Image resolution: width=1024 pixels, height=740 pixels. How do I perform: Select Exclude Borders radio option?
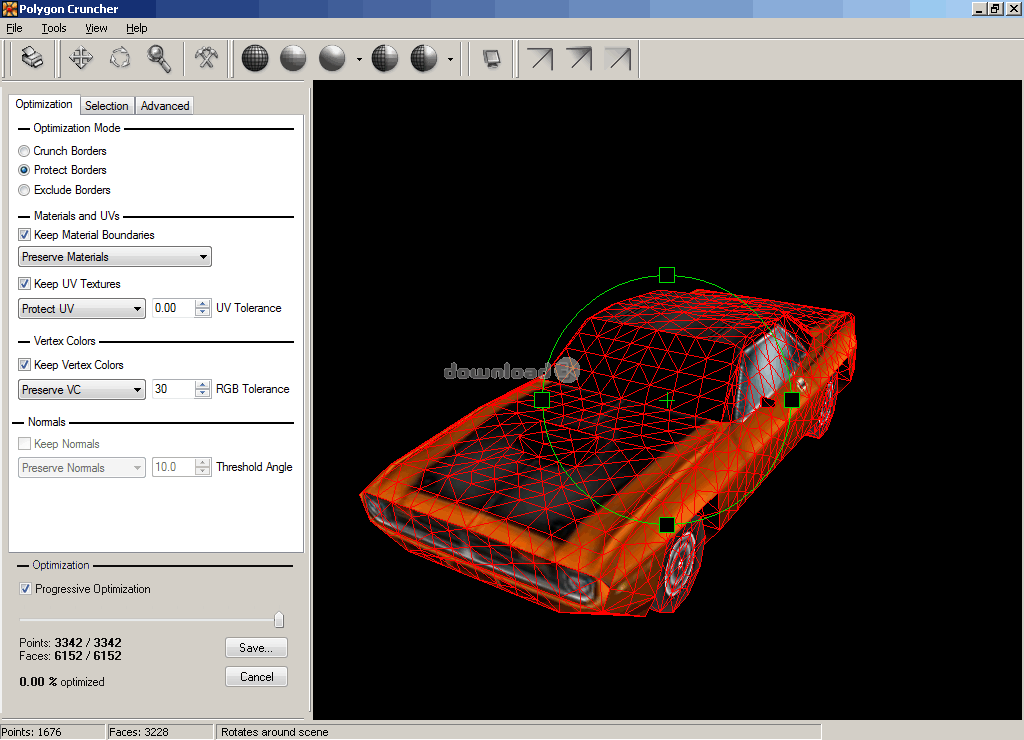click(x=24, y=190)
